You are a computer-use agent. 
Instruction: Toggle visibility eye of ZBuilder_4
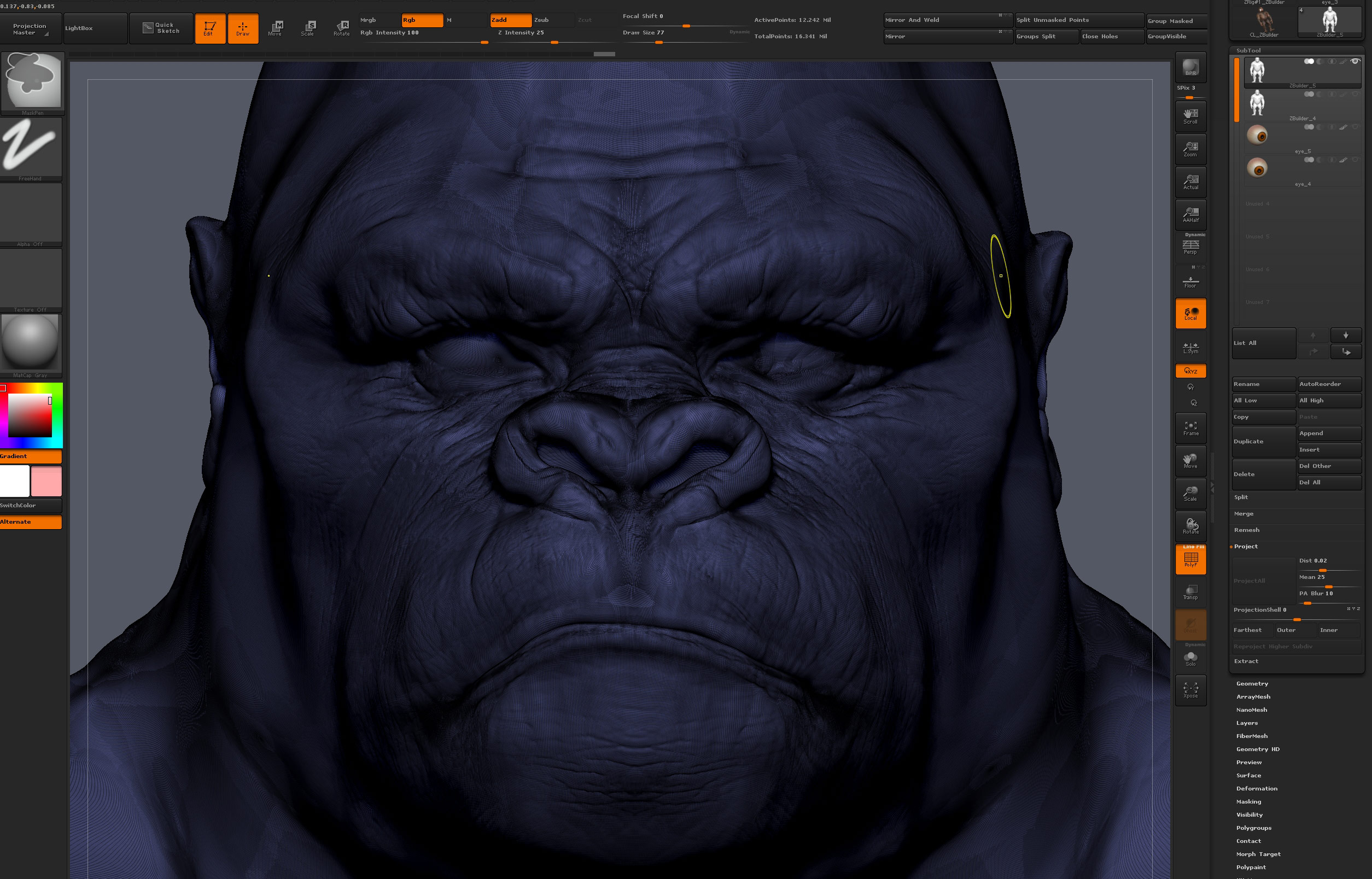tap(1355, 94)
